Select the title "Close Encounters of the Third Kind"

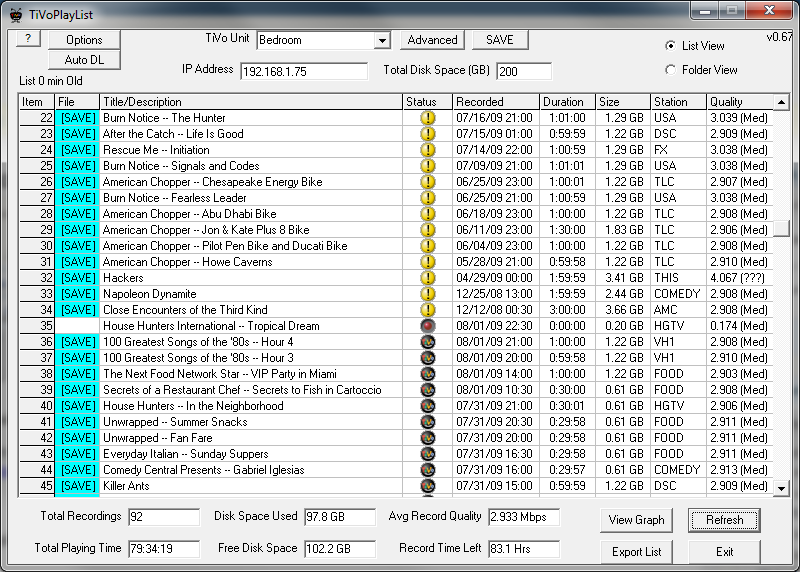coord(185,310)
